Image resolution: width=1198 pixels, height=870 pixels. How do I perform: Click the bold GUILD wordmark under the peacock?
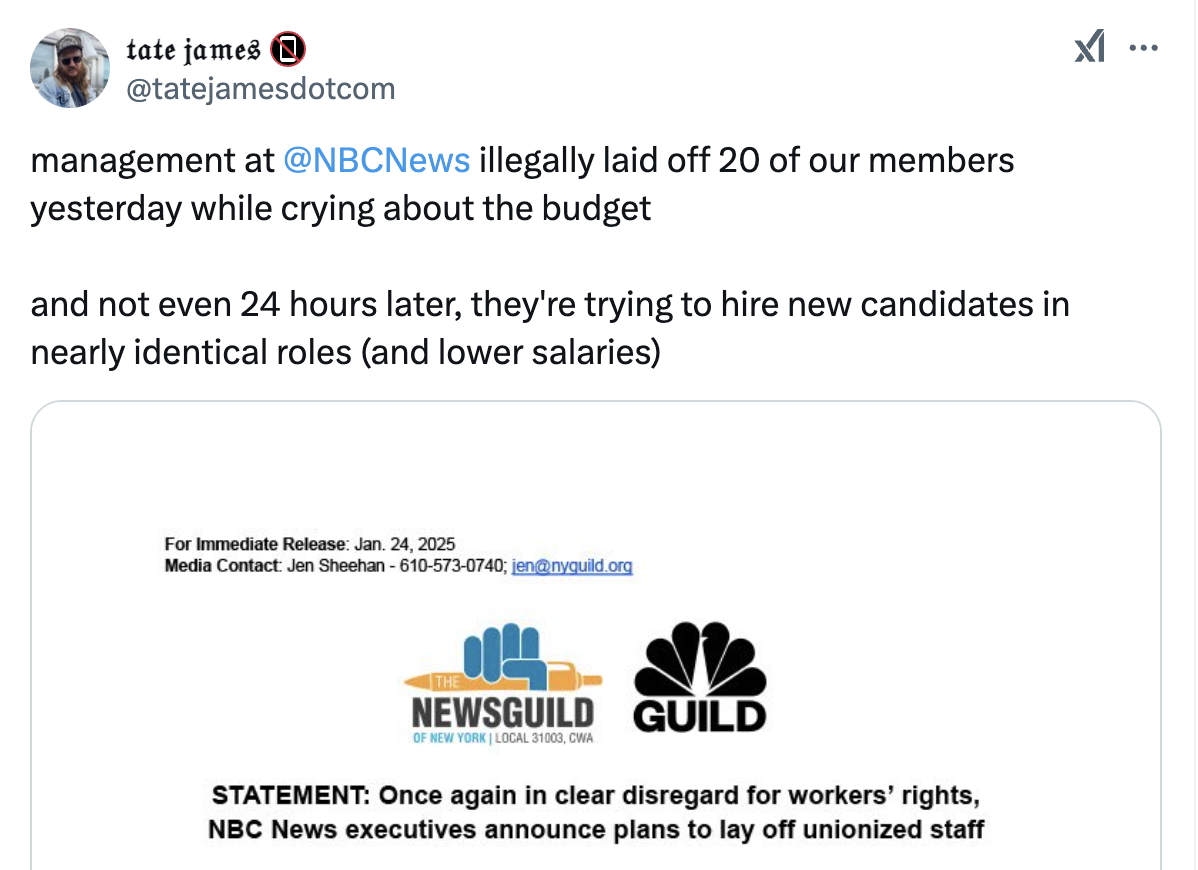coord(700,716)
